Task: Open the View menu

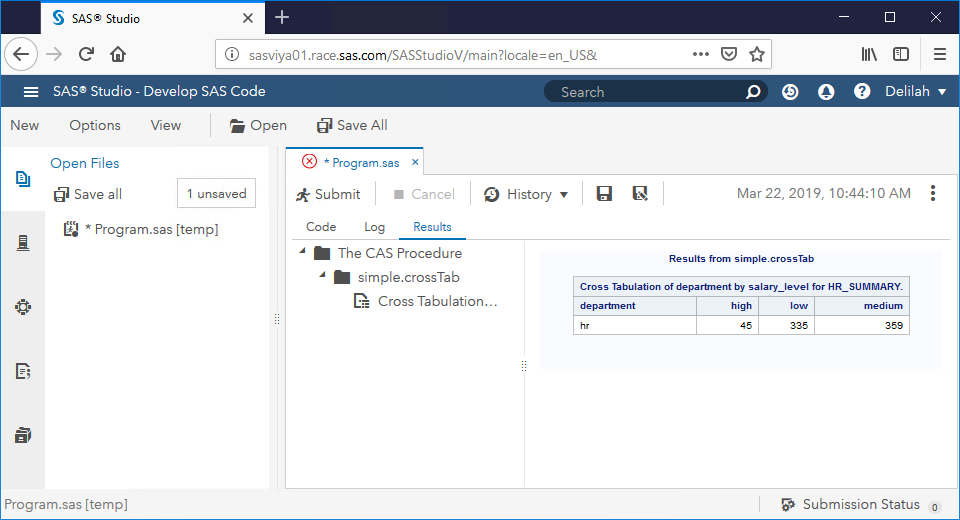Action: click(x=166, y=125)
